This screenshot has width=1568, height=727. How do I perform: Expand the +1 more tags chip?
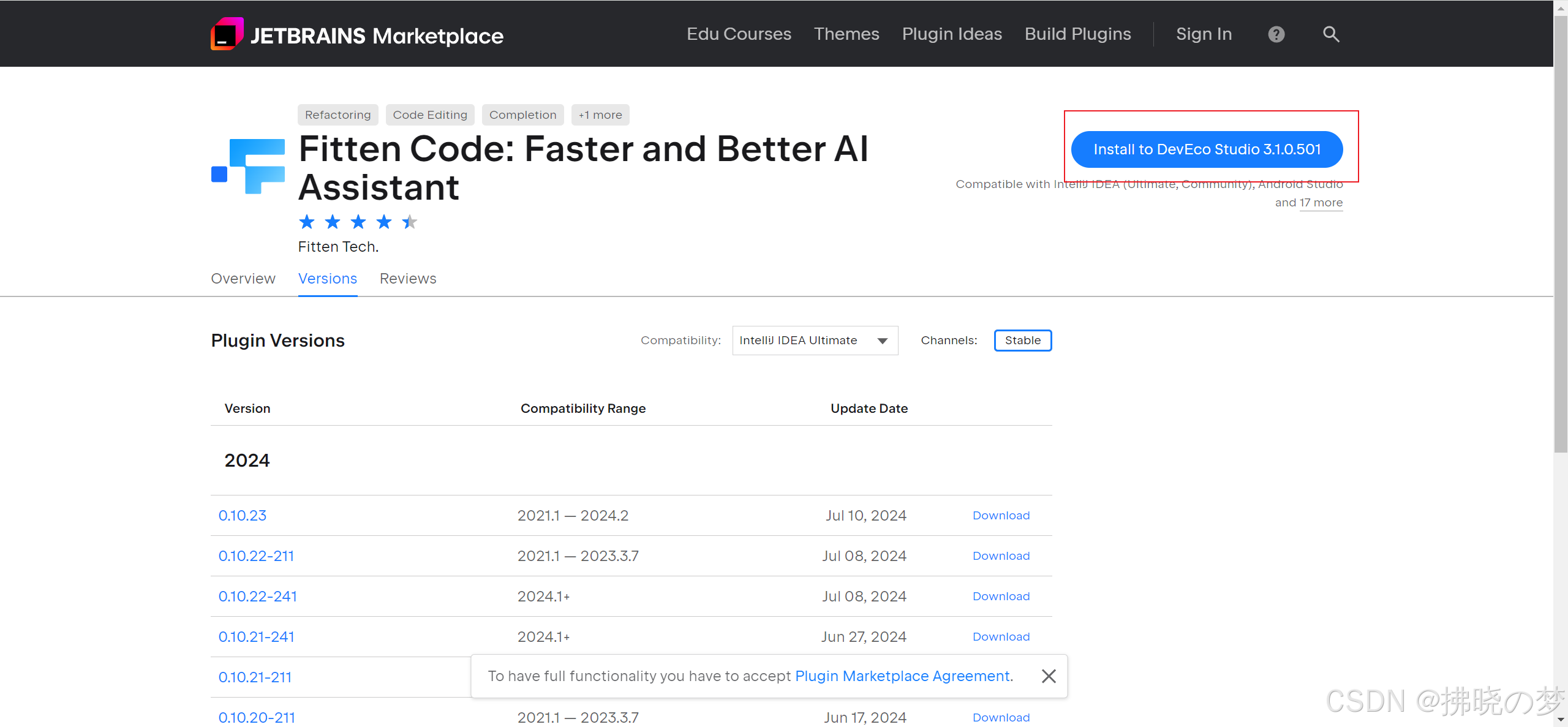tap(600, 115)
